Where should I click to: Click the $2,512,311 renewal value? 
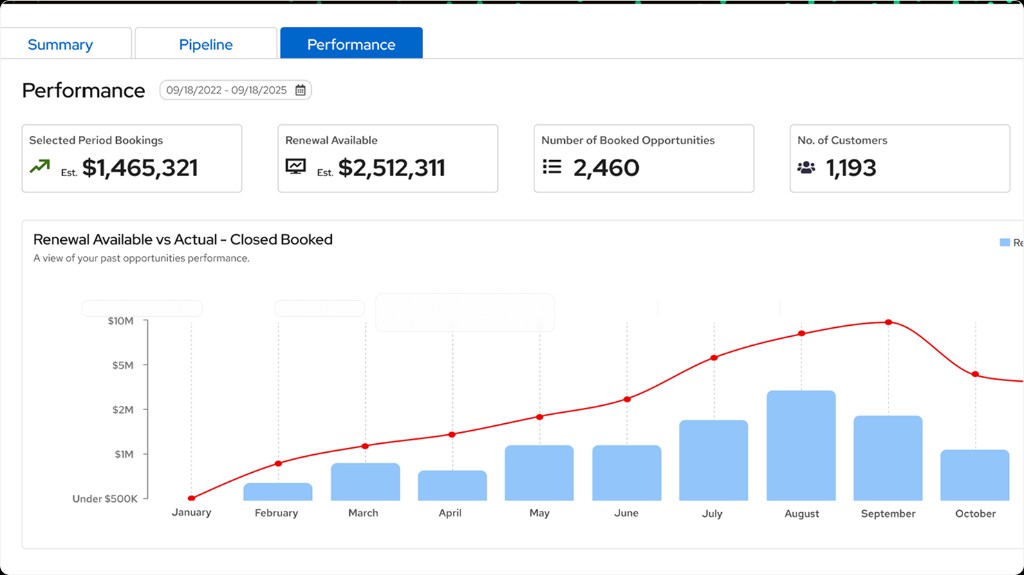(391, 168)
